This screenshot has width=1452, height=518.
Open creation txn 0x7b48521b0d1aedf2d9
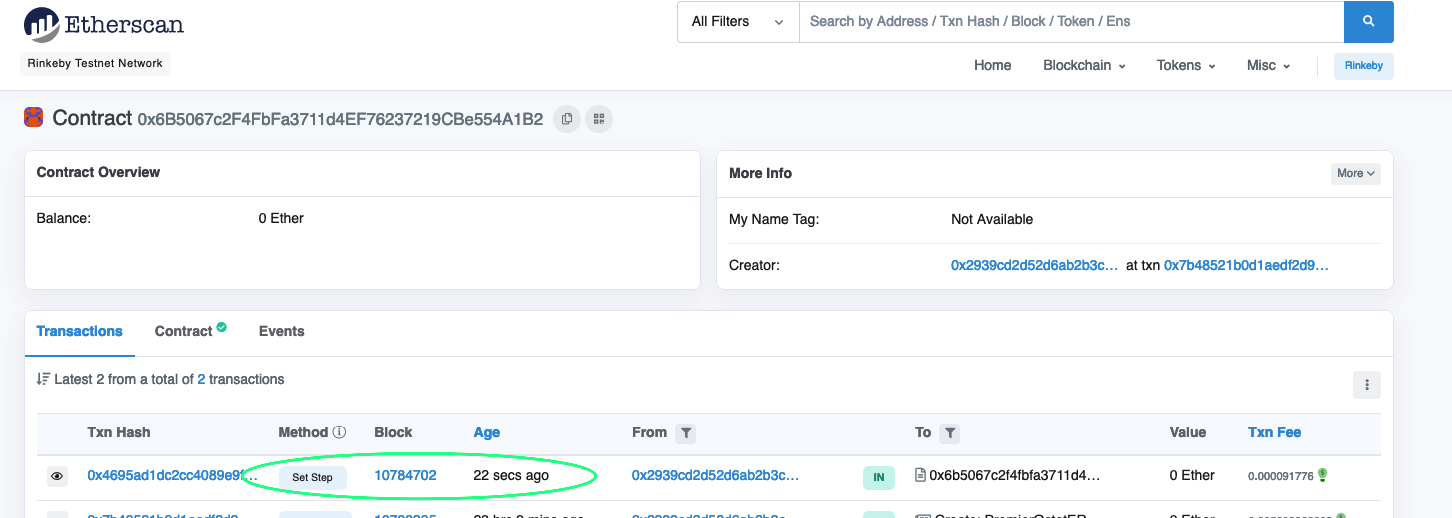(x=1246, y=266)
